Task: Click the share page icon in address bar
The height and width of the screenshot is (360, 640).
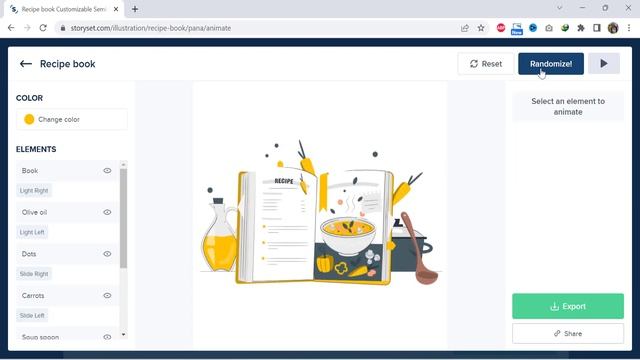Action: tap(464, 28)
